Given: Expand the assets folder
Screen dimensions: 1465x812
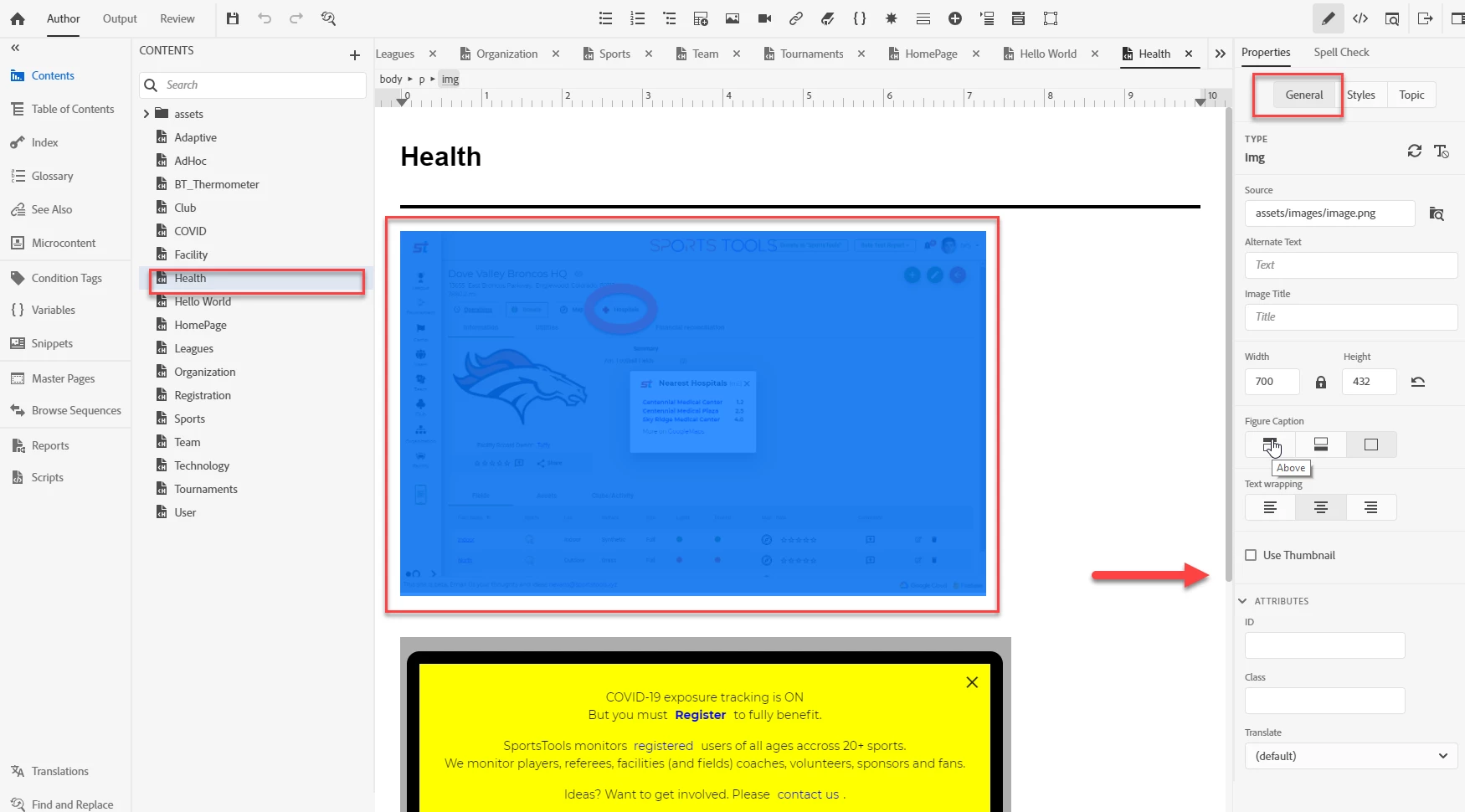Looking at the screenshot, I should coord(146,114).
